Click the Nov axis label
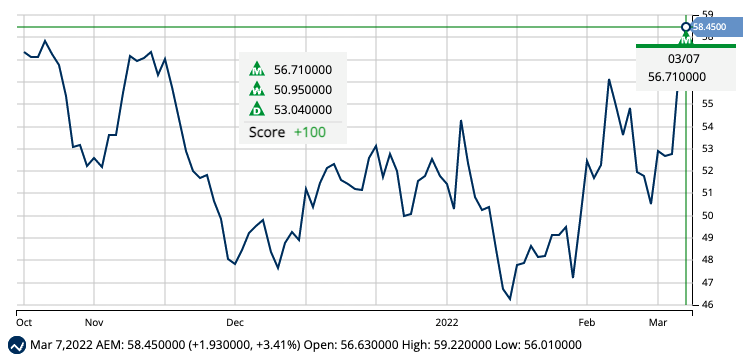Viewport: 753px width, 362px height. (x=95, y=323)
